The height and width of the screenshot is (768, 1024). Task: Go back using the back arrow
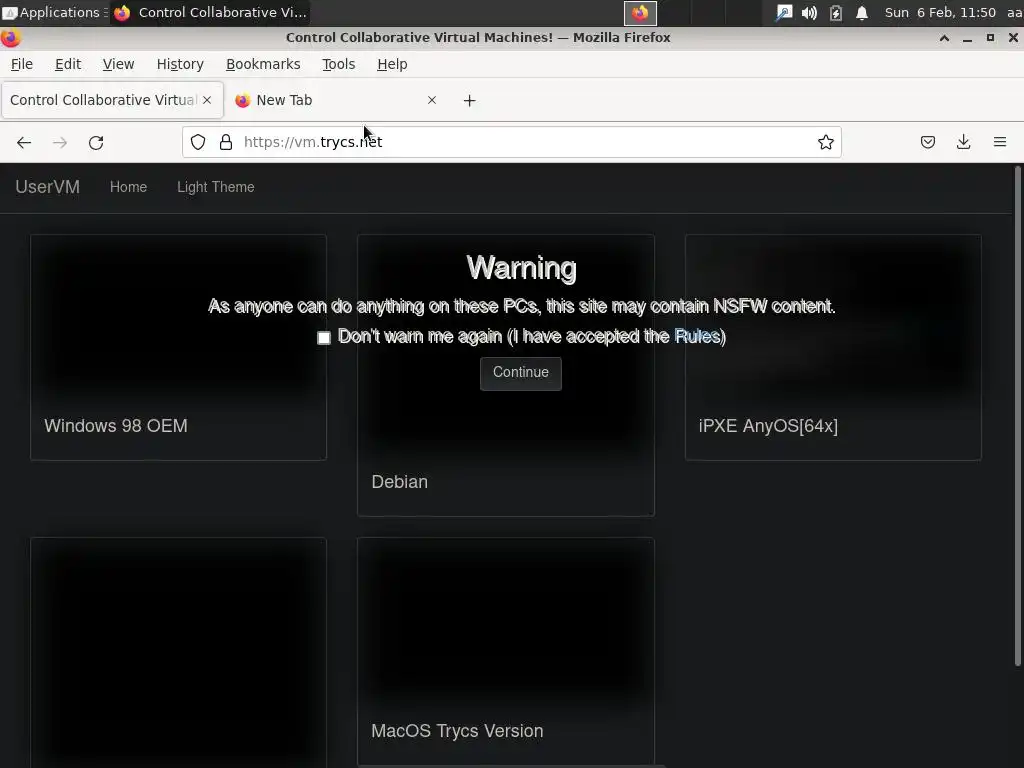pos(24,142)
